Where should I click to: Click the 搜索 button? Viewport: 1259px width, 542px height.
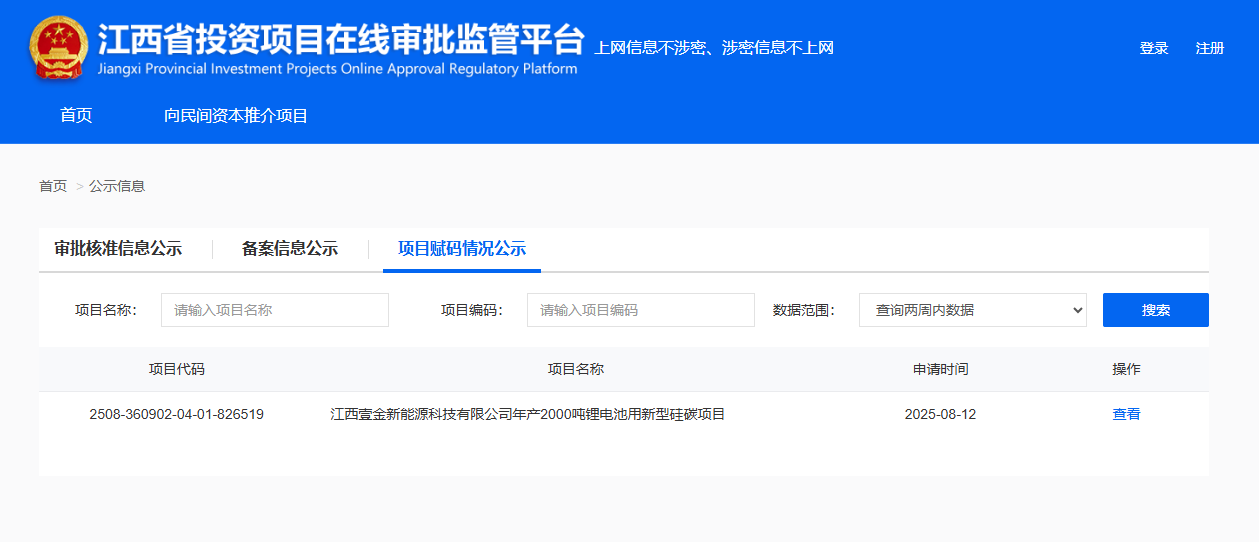click(1156, 310)
